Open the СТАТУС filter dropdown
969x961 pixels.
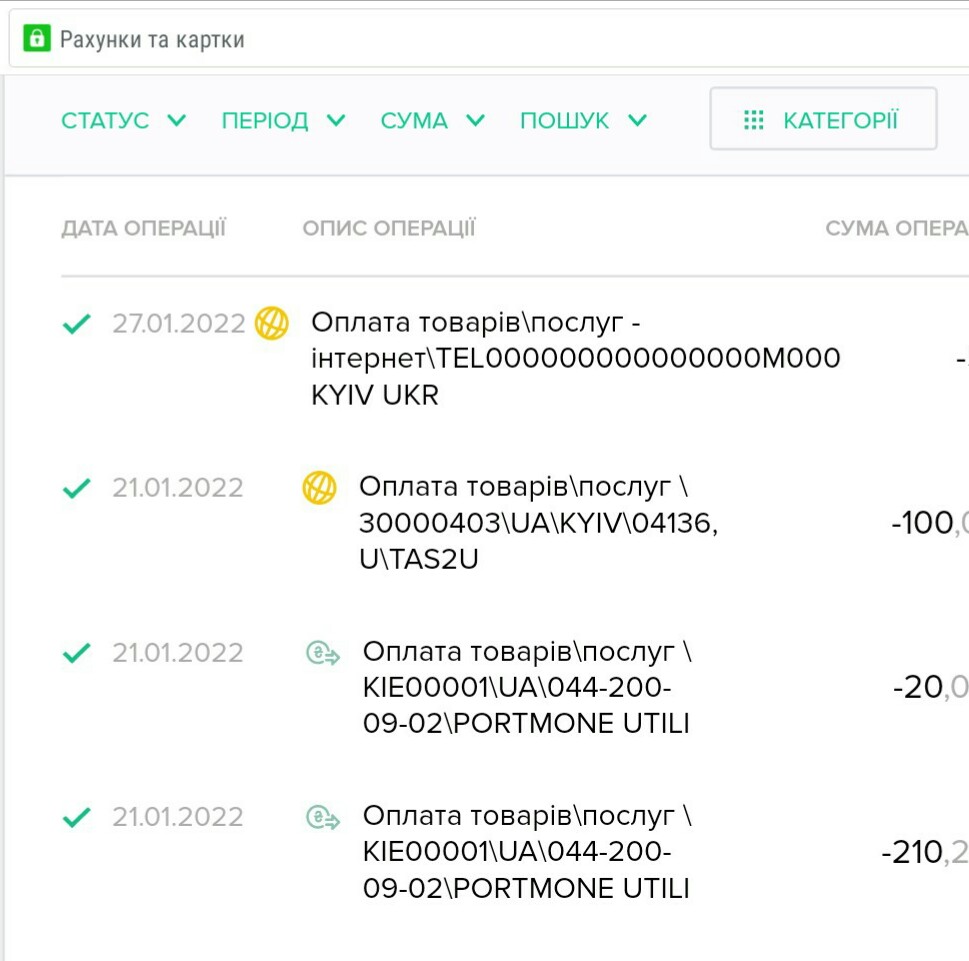pyautogui.click(x=124, y=120)
